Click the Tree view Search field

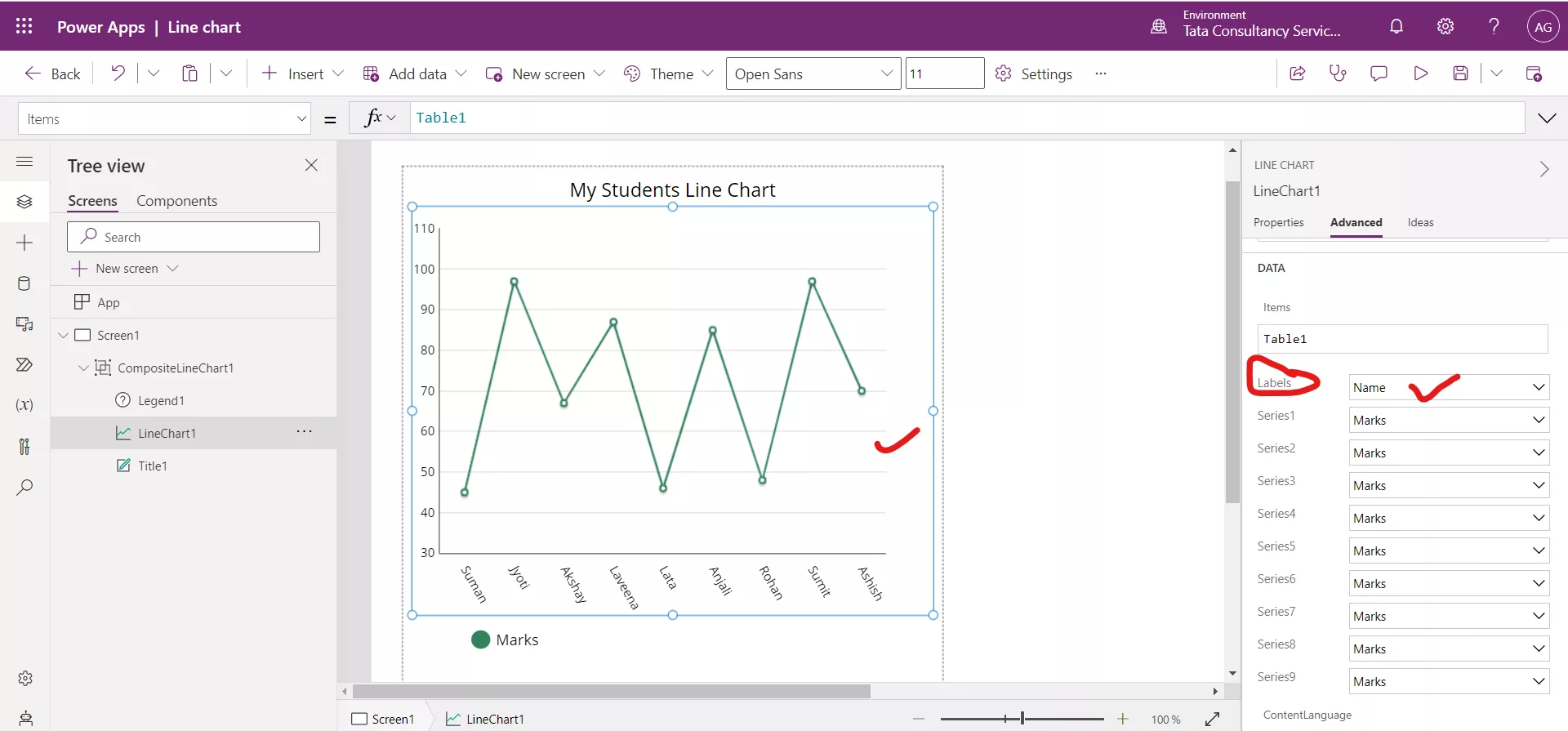[x=194, y=237]
